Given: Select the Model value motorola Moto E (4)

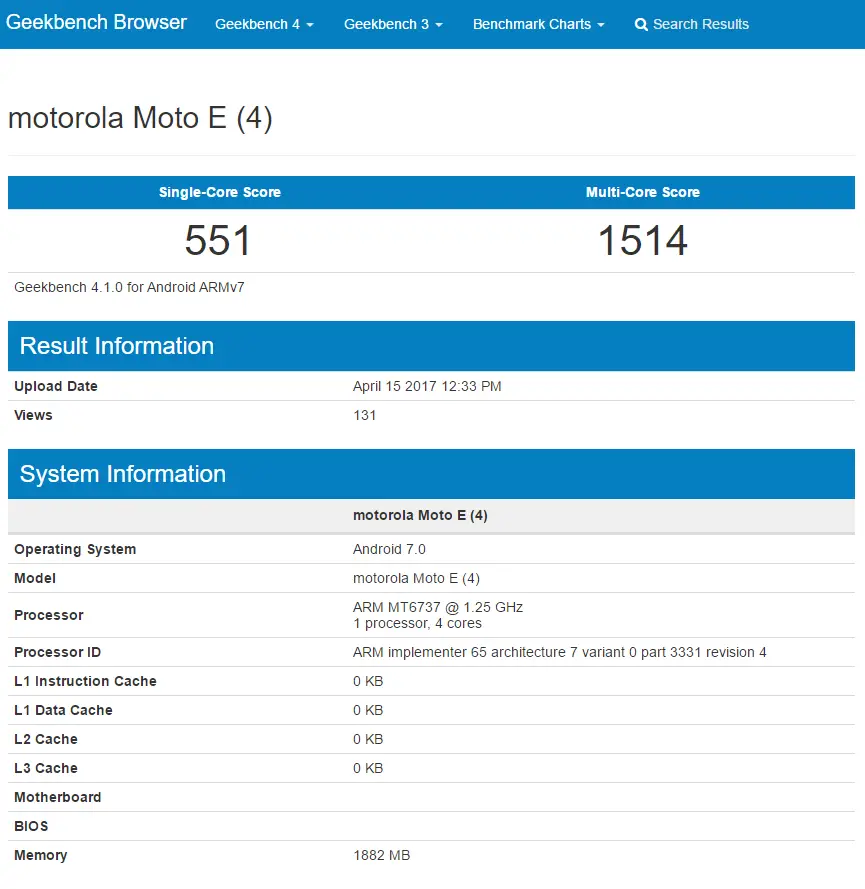Looking at the screenshot, I should (416, 578).
